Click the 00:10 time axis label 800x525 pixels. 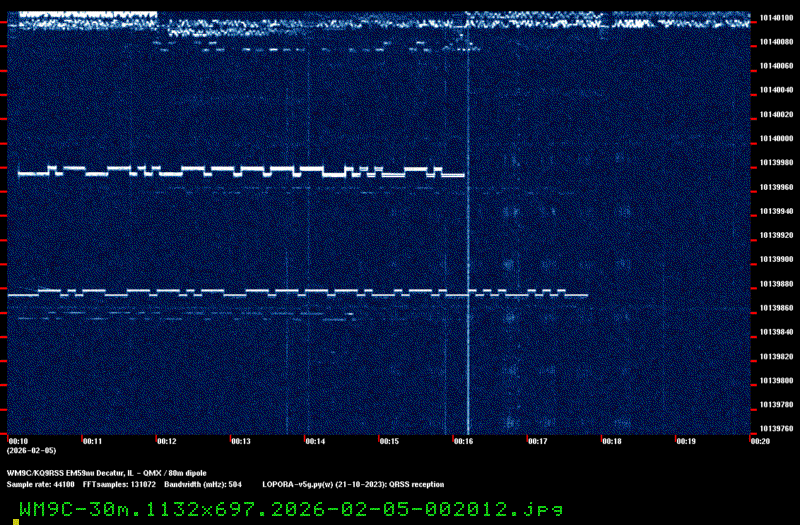(x=18, y=441)
